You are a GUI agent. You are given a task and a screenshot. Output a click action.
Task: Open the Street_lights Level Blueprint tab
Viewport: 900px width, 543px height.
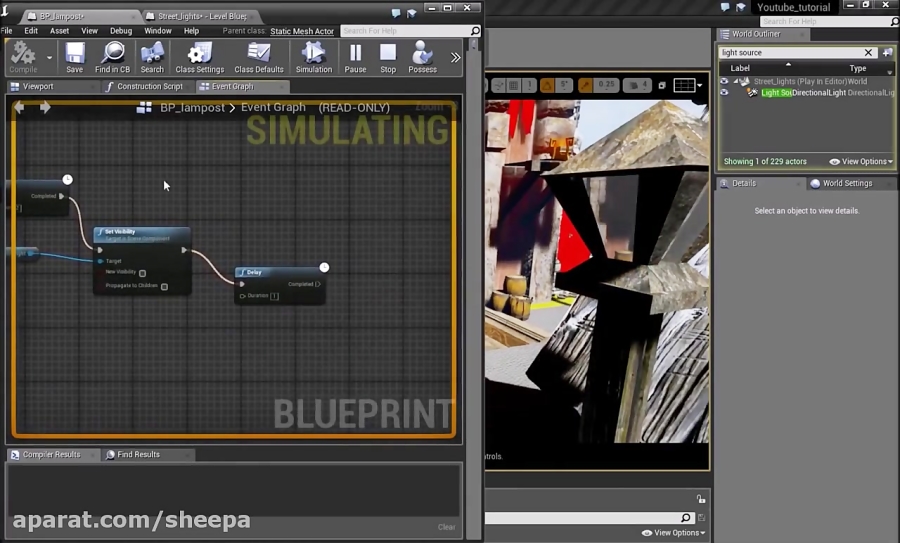point(202,16)
